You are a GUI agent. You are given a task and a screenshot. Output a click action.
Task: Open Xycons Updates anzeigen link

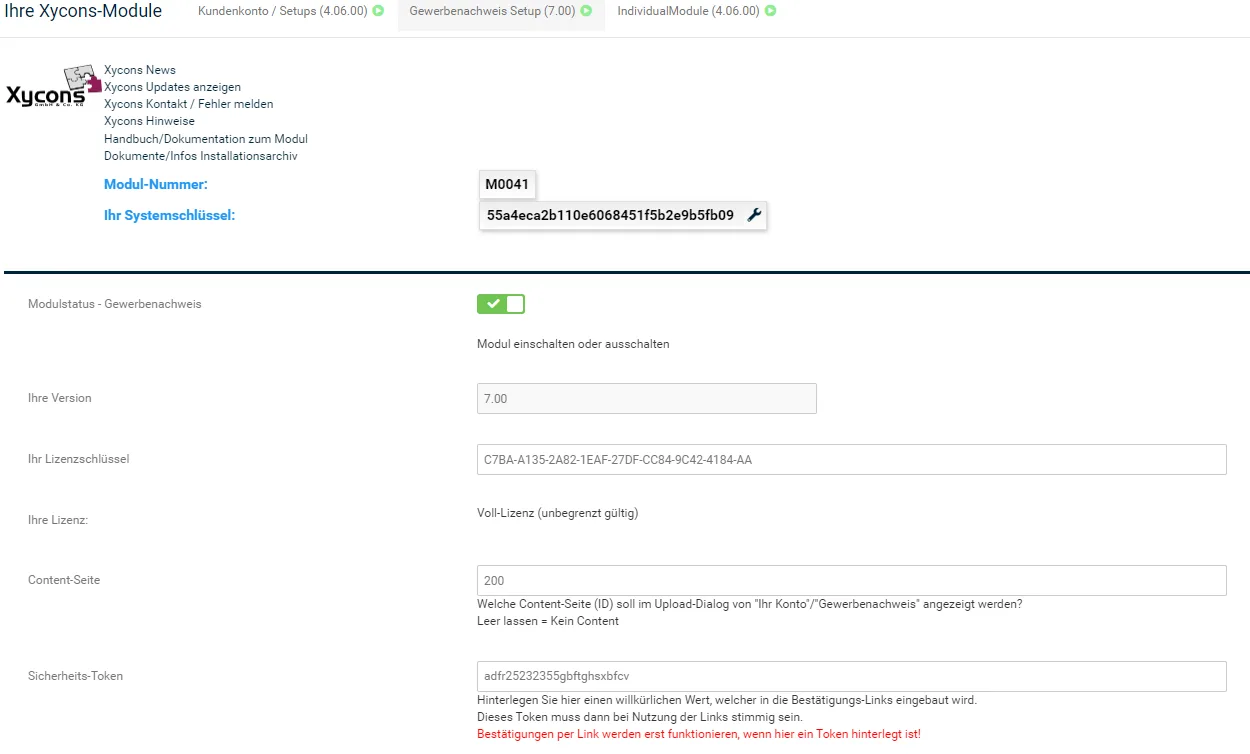point(172,87)
